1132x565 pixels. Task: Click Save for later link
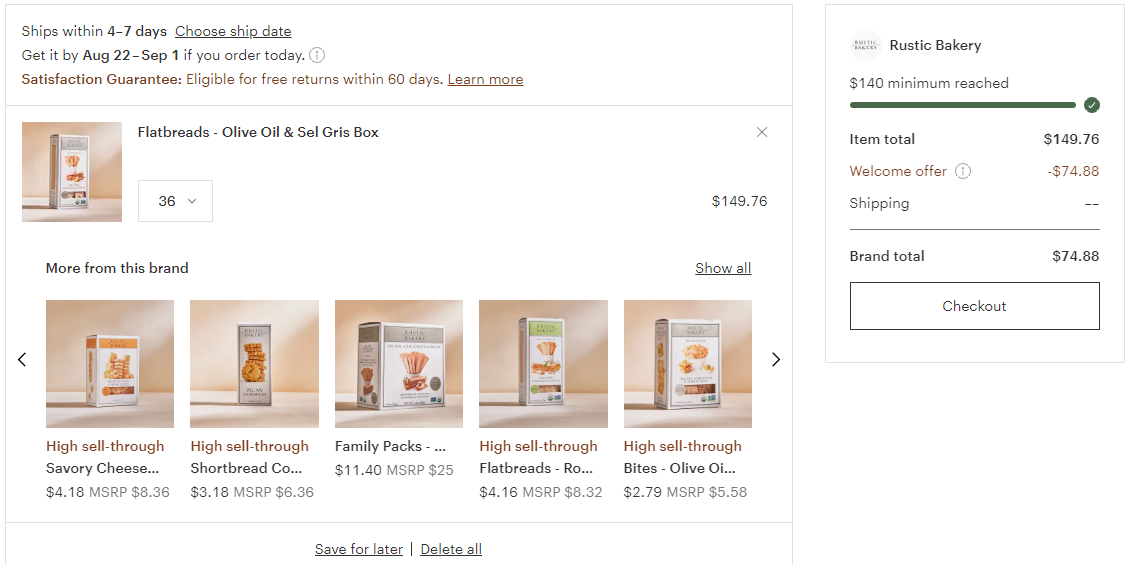point(359,549)
